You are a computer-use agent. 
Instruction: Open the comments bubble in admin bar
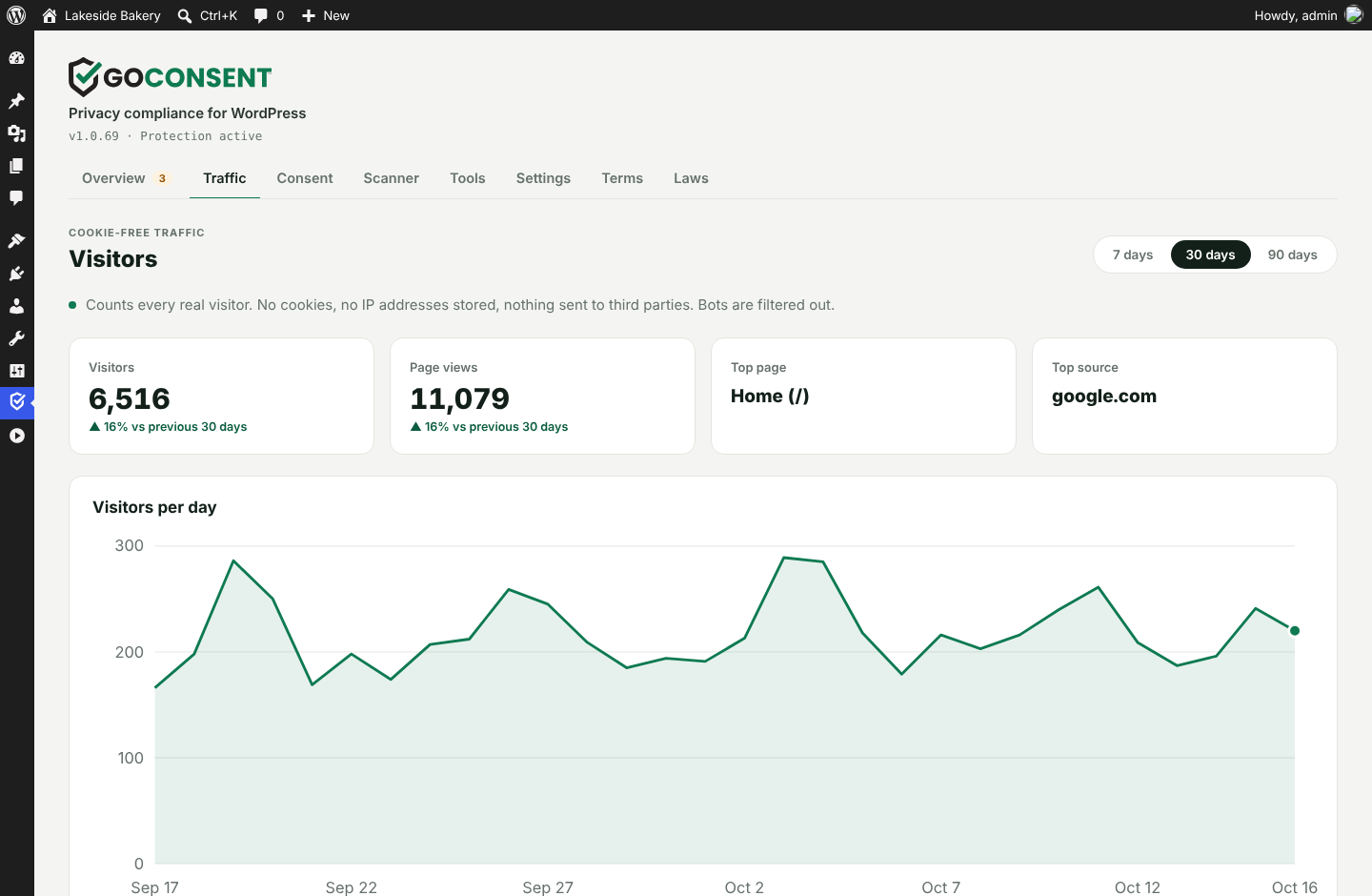(x=269, y=15)
